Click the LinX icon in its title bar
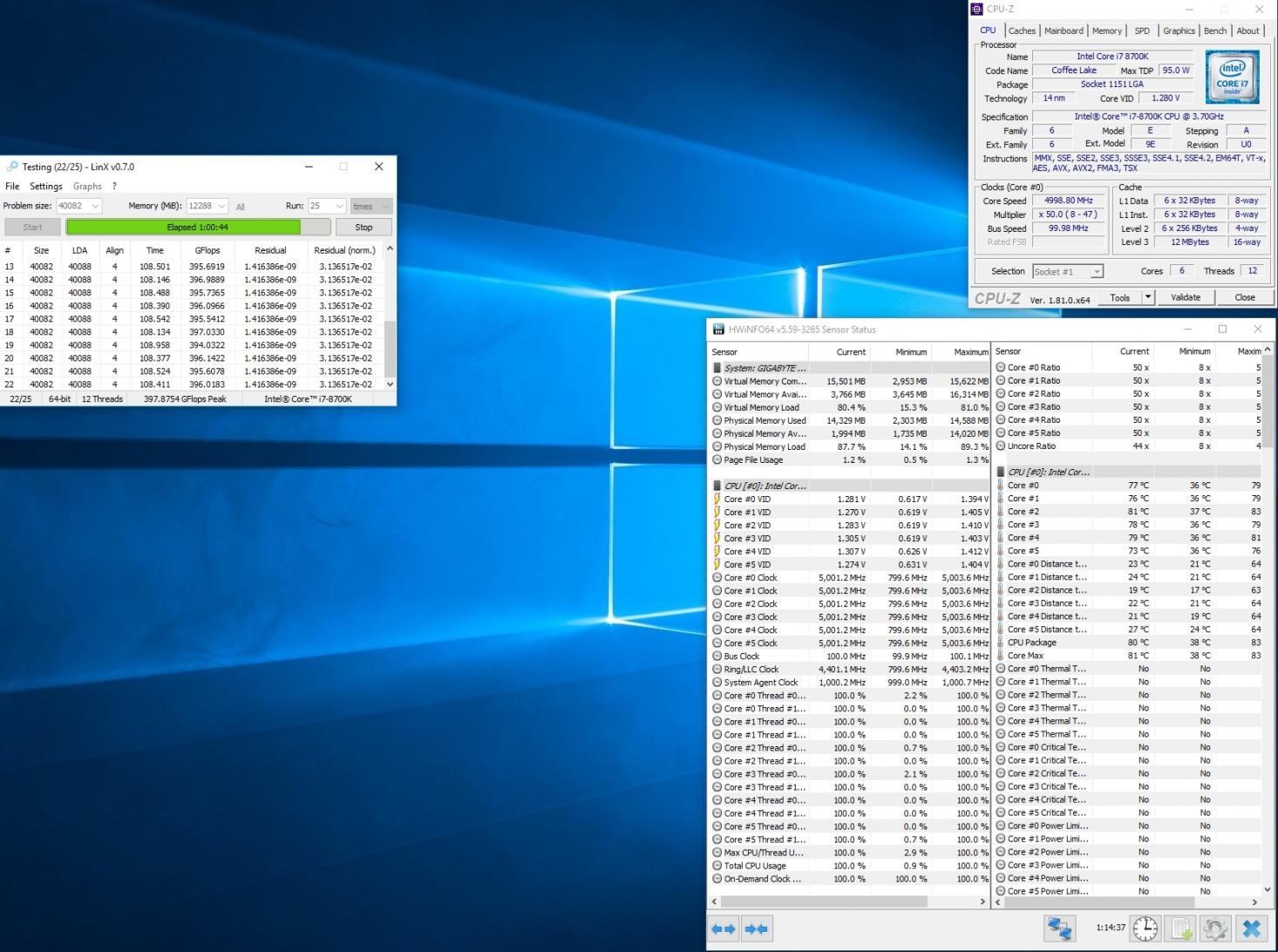The width and height of the screenshot is (1278, 952). [x=12, y=167]
